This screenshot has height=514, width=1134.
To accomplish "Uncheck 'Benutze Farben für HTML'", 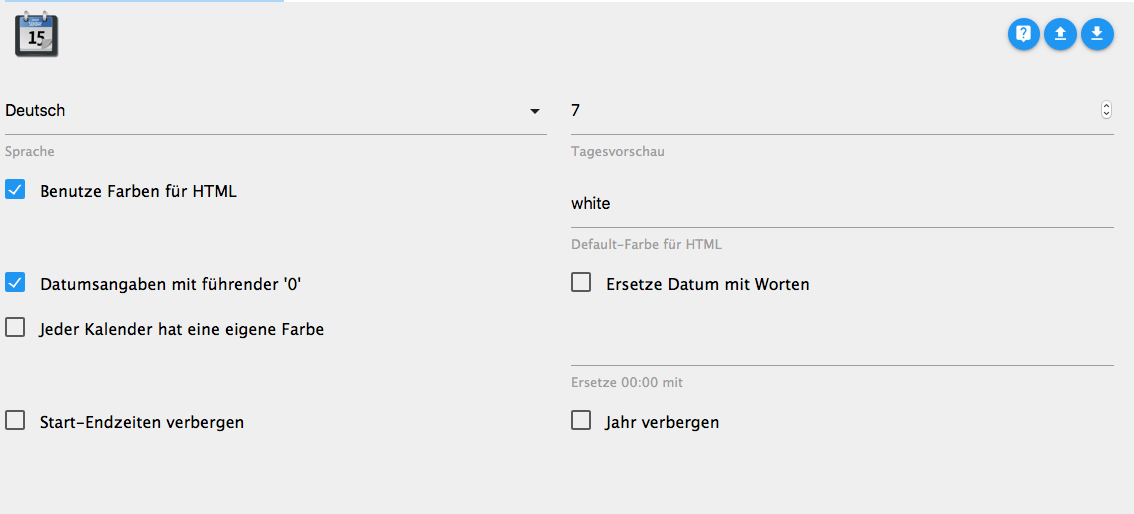I will [15, 190].
